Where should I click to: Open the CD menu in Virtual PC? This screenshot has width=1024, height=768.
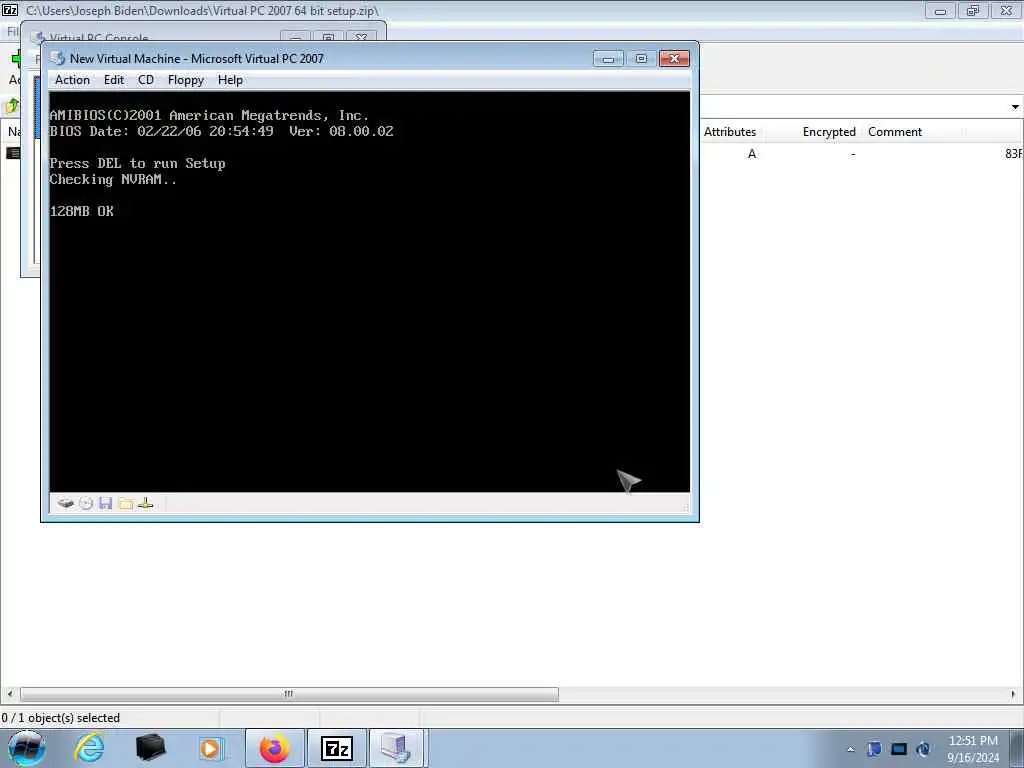tap(146, 80)
